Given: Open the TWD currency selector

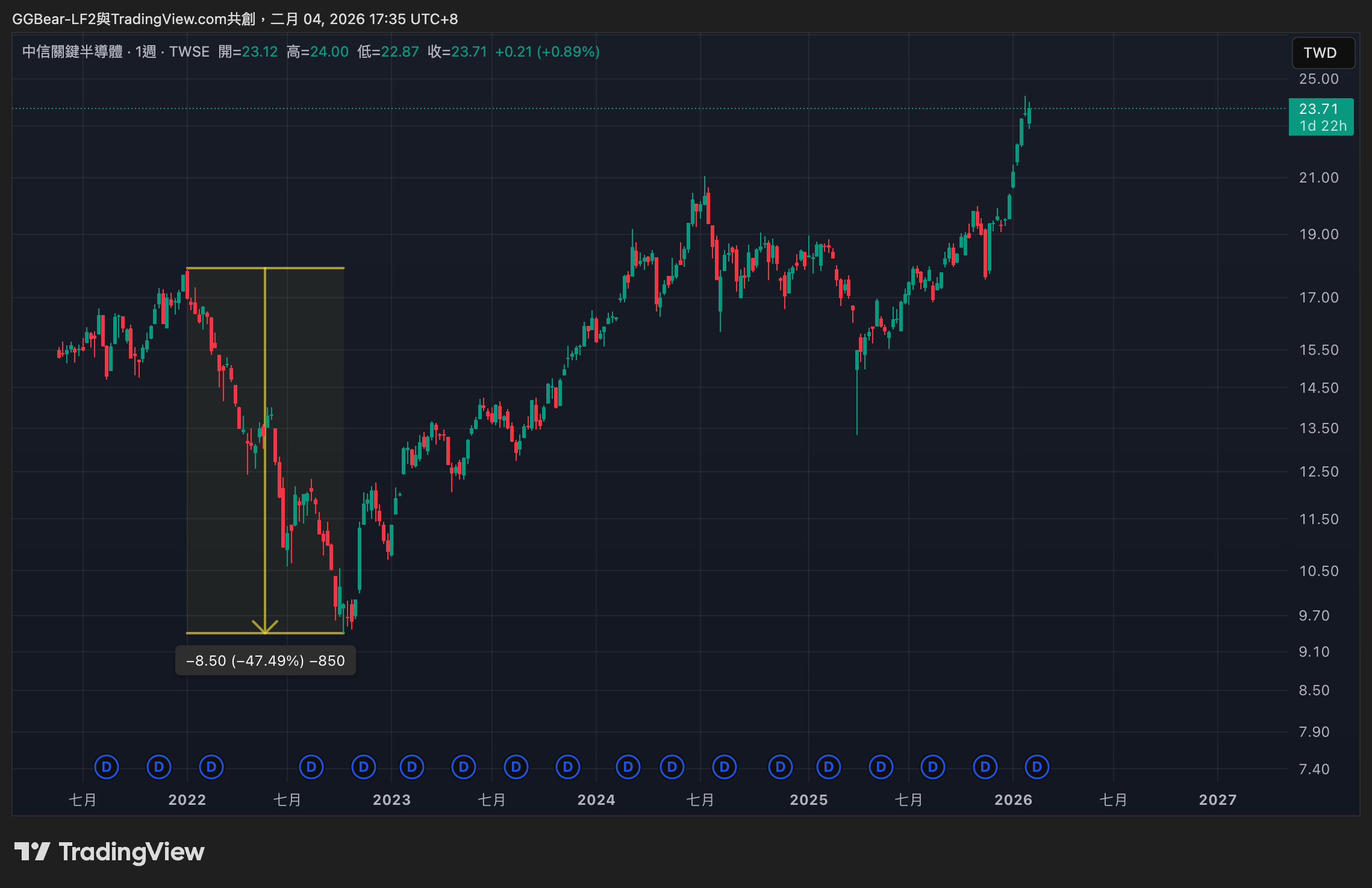Looking at the screenshot, I should click(x=1323, y=53).
